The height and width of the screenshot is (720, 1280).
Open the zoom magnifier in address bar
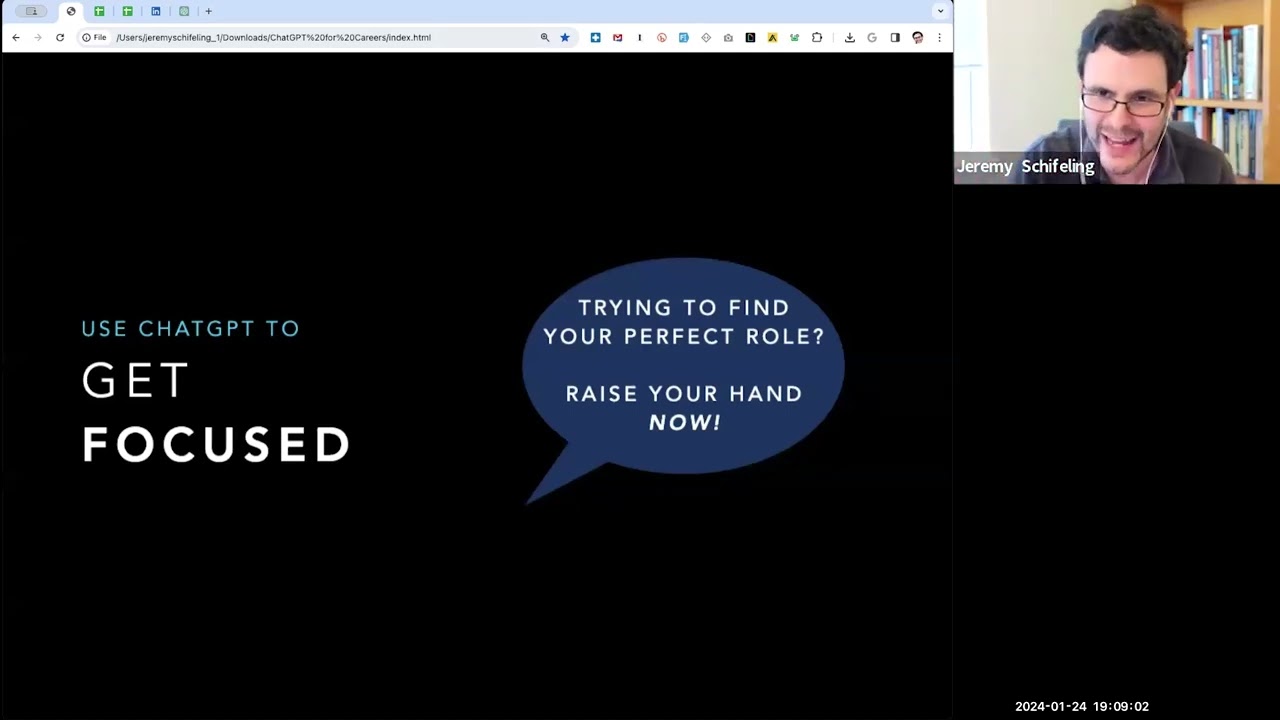(545, 37)
